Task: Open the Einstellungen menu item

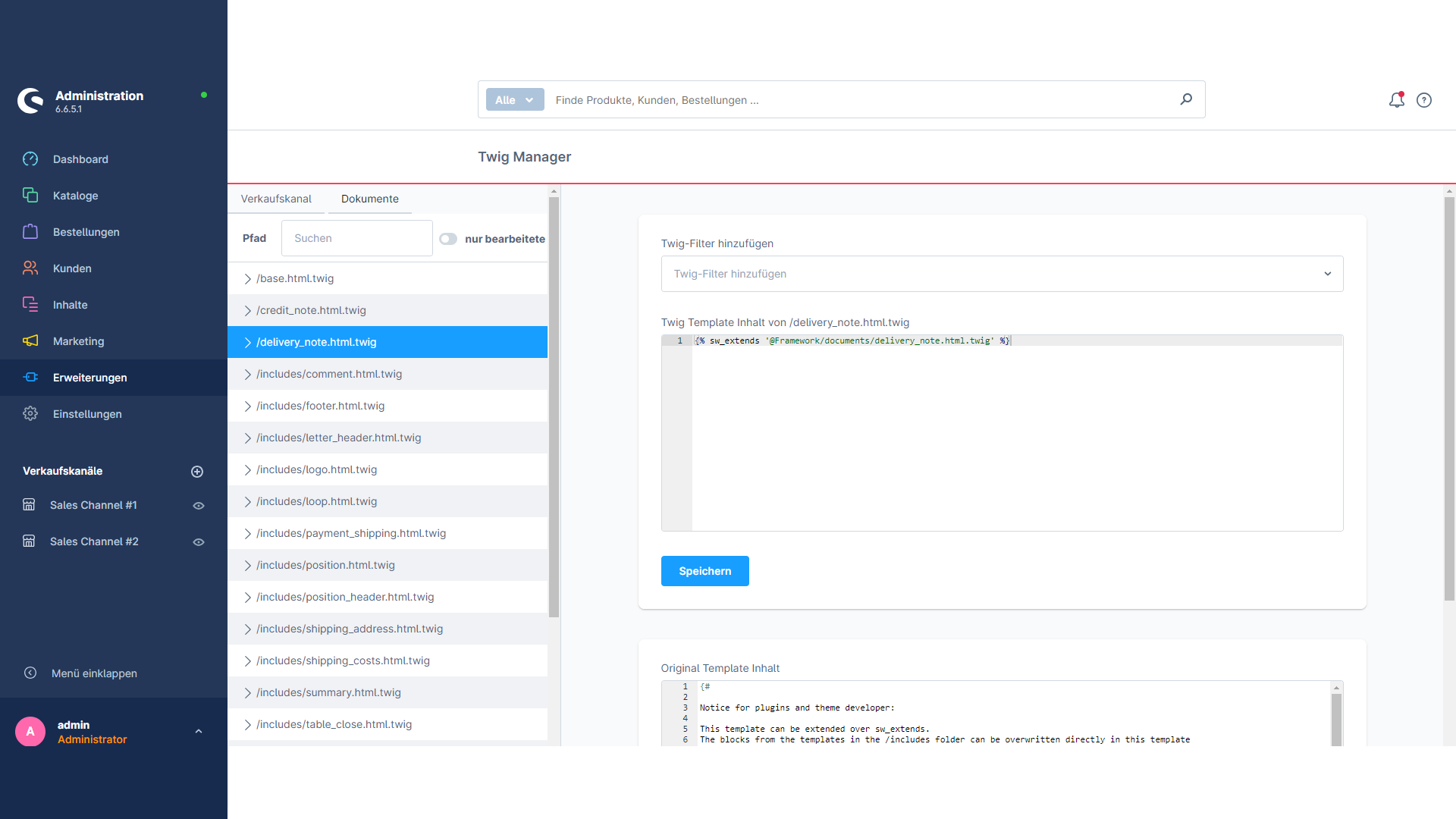Action: point(114,414)
